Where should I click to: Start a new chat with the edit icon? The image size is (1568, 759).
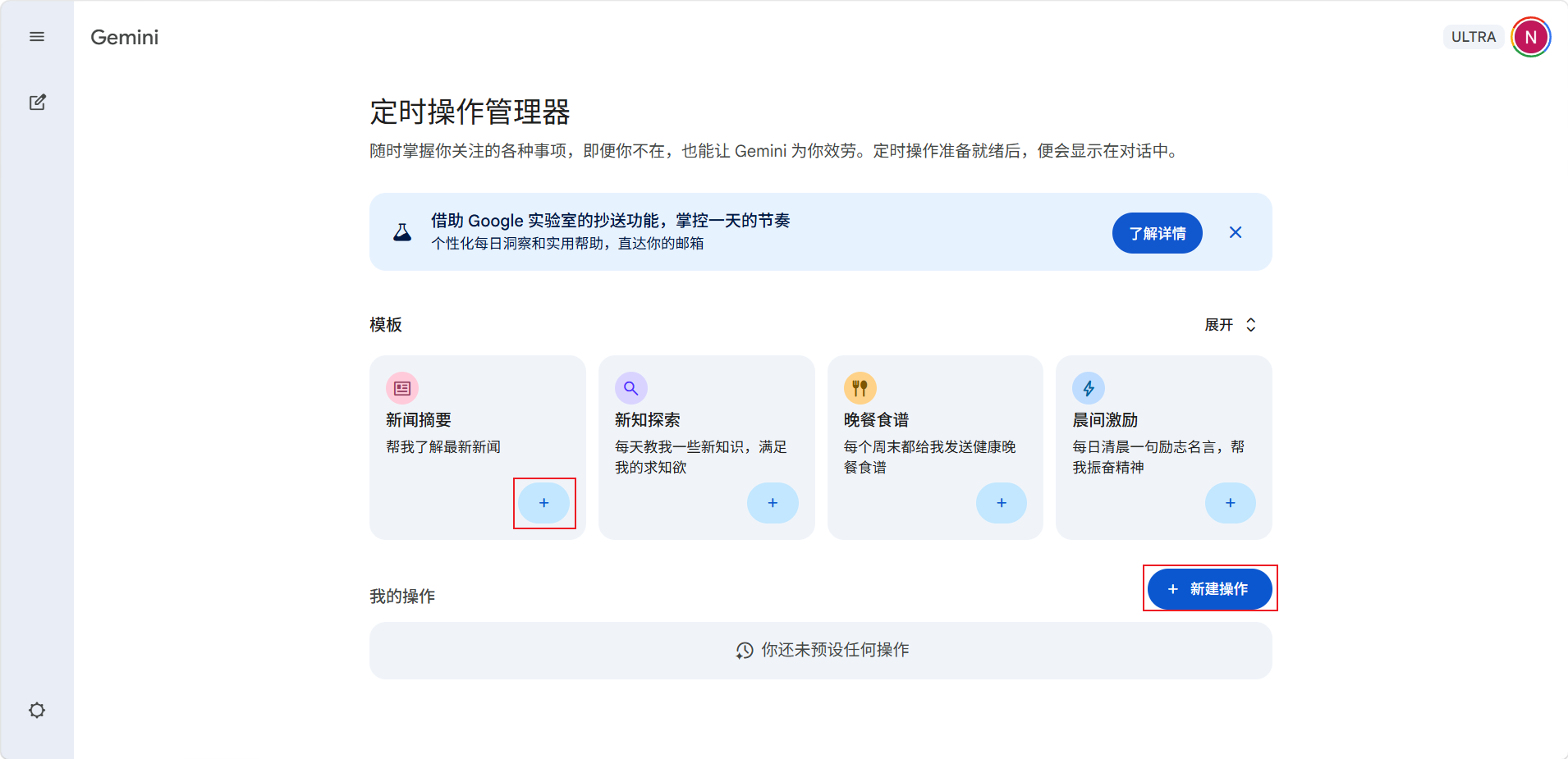pos(37,103)
